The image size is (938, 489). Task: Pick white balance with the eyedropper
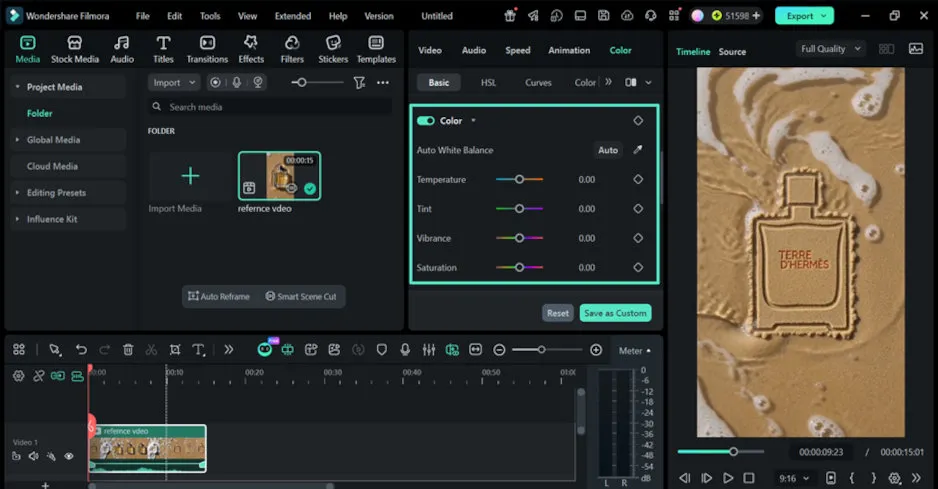638,150
